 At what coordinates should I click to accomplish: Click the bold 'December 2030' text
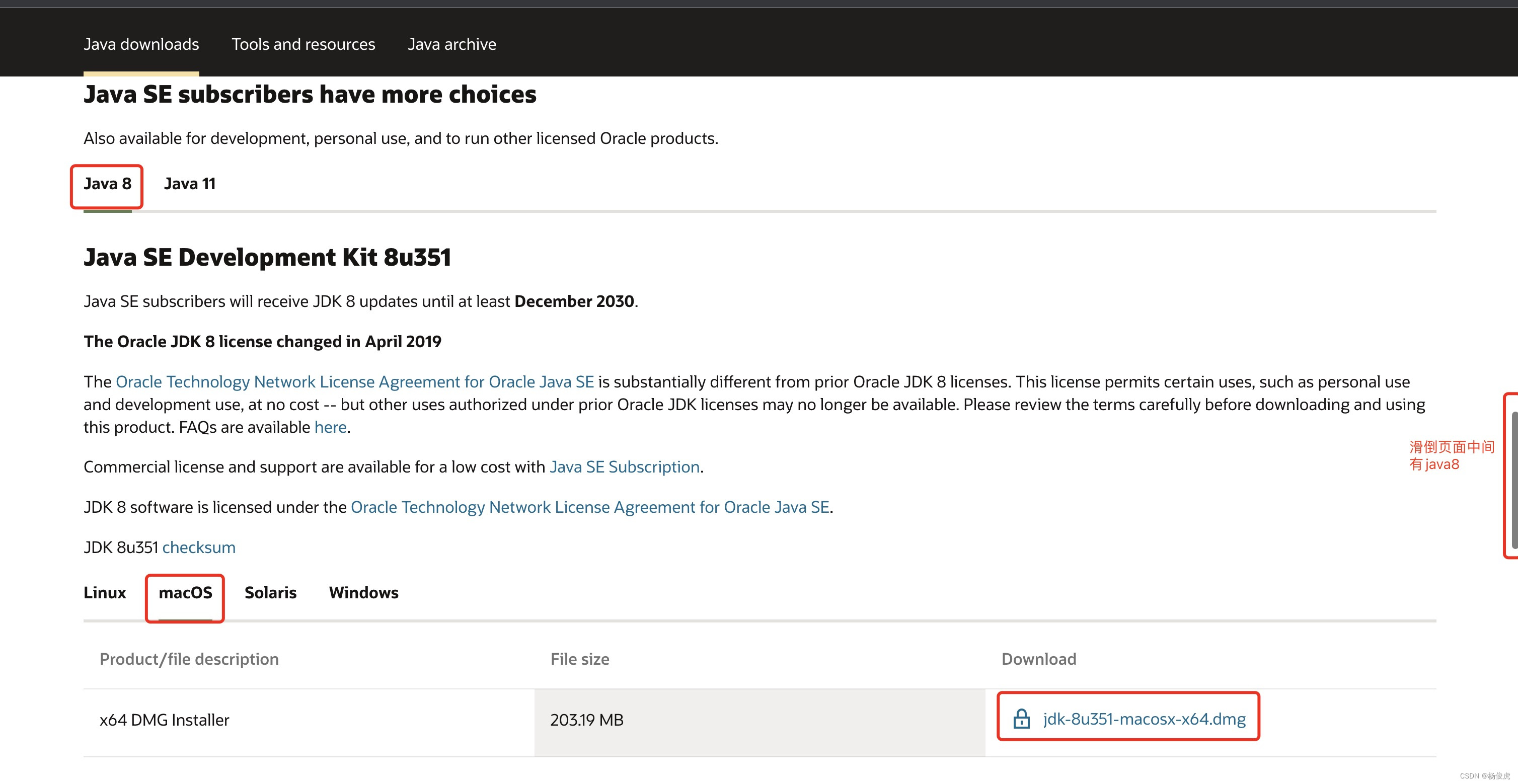(x=574, y=301)
